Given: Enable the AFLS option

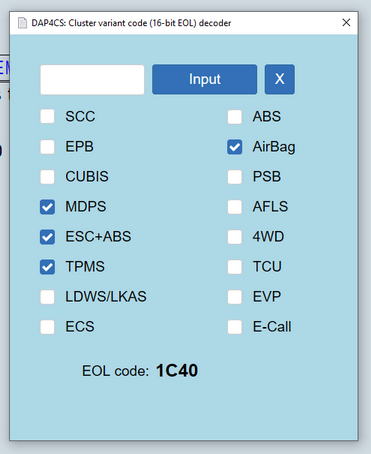Looking at the screenshot, I should (235, 207).
